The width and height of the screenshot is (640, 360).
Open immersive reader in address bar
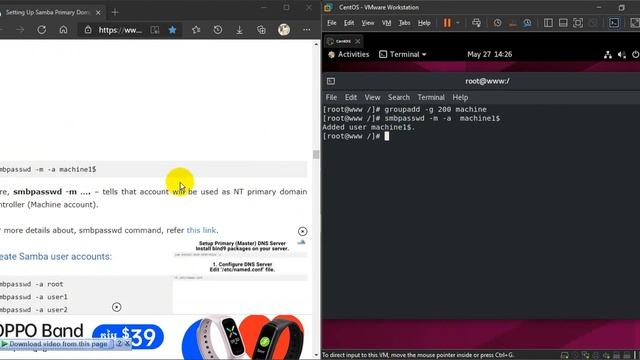(x=155, y=30)
